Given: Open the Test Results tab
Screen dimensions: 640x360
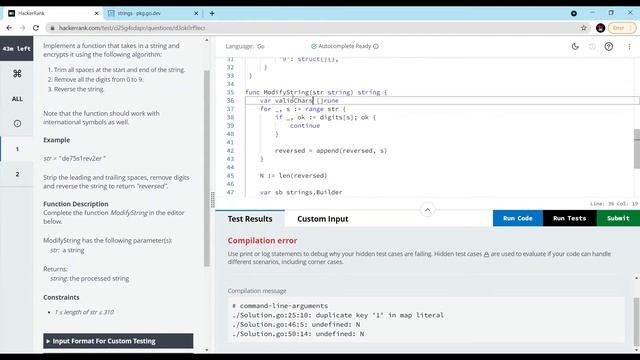Looking at the screenshot, I should pyautogui.click(x=250, y=219).
